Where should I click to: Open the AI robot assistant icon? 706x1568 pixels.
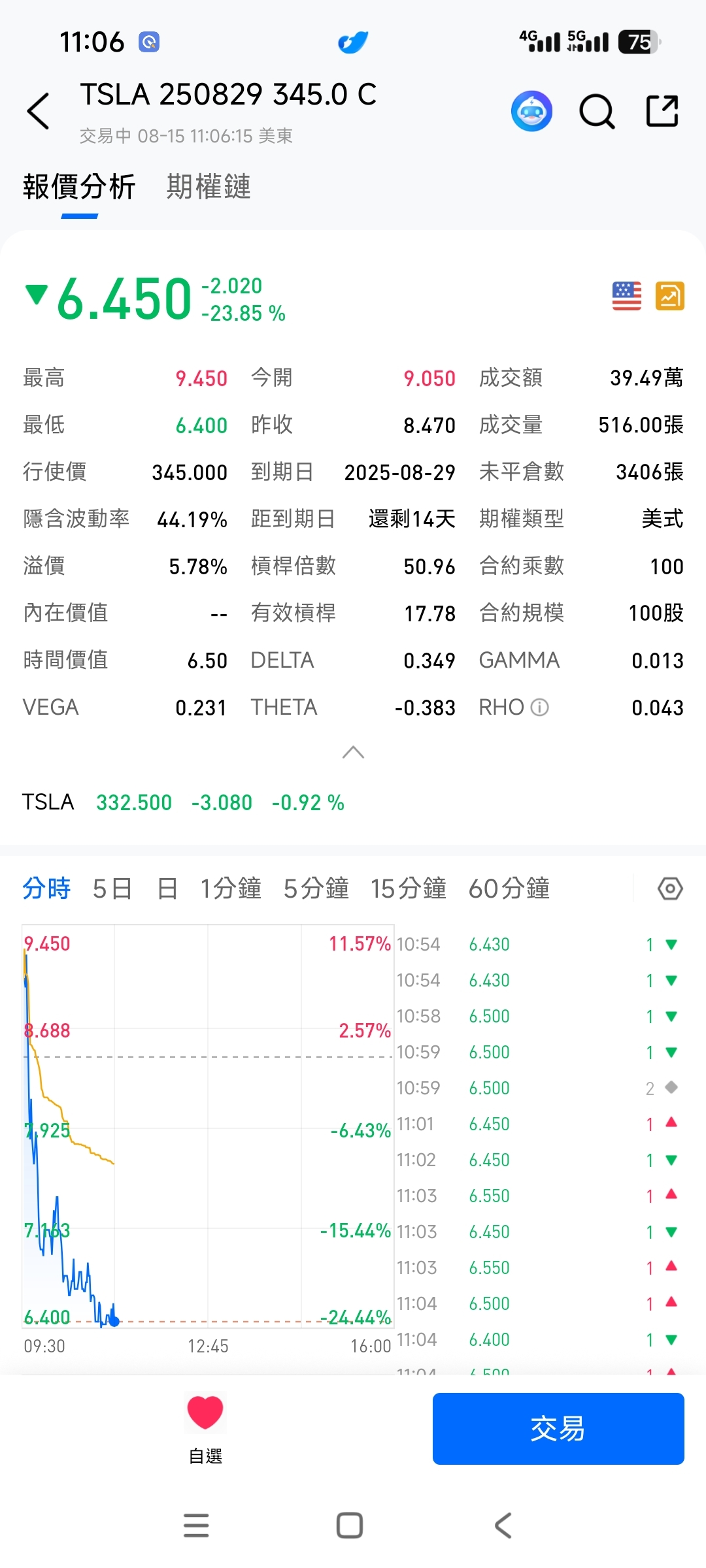pyautogui.click(x=531, y=111)
